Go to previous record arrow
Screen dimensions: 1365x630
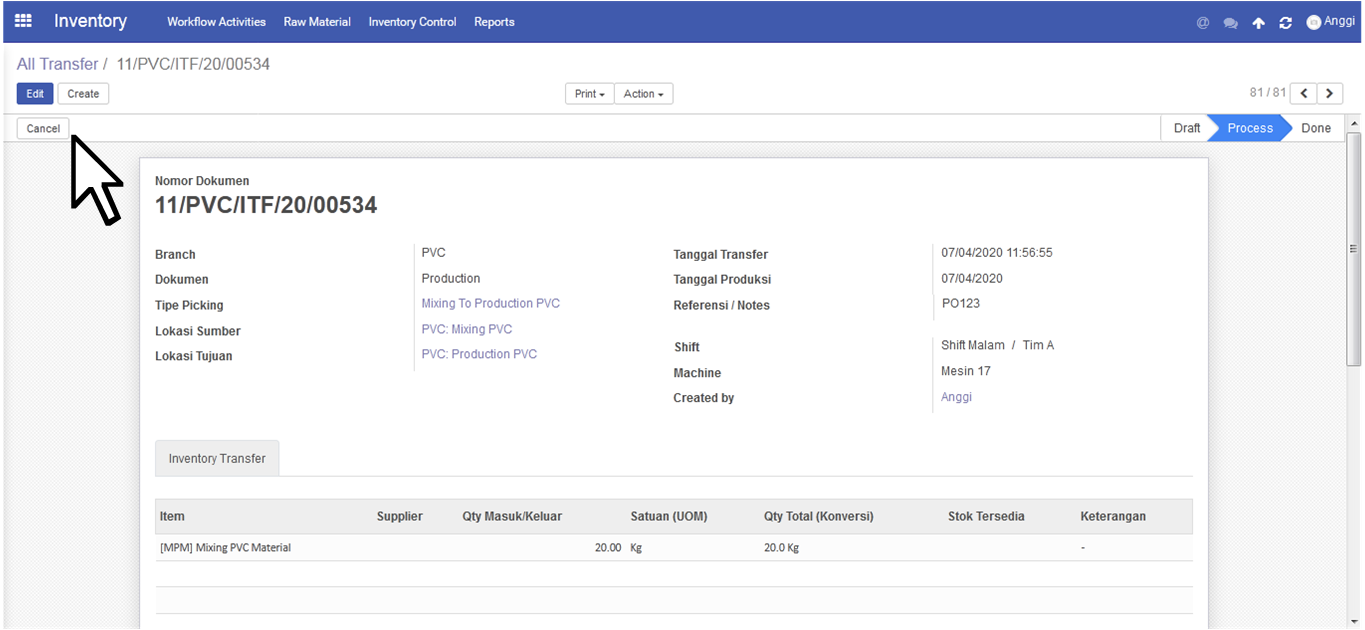pyautogui.click(x=1303, y=93)
